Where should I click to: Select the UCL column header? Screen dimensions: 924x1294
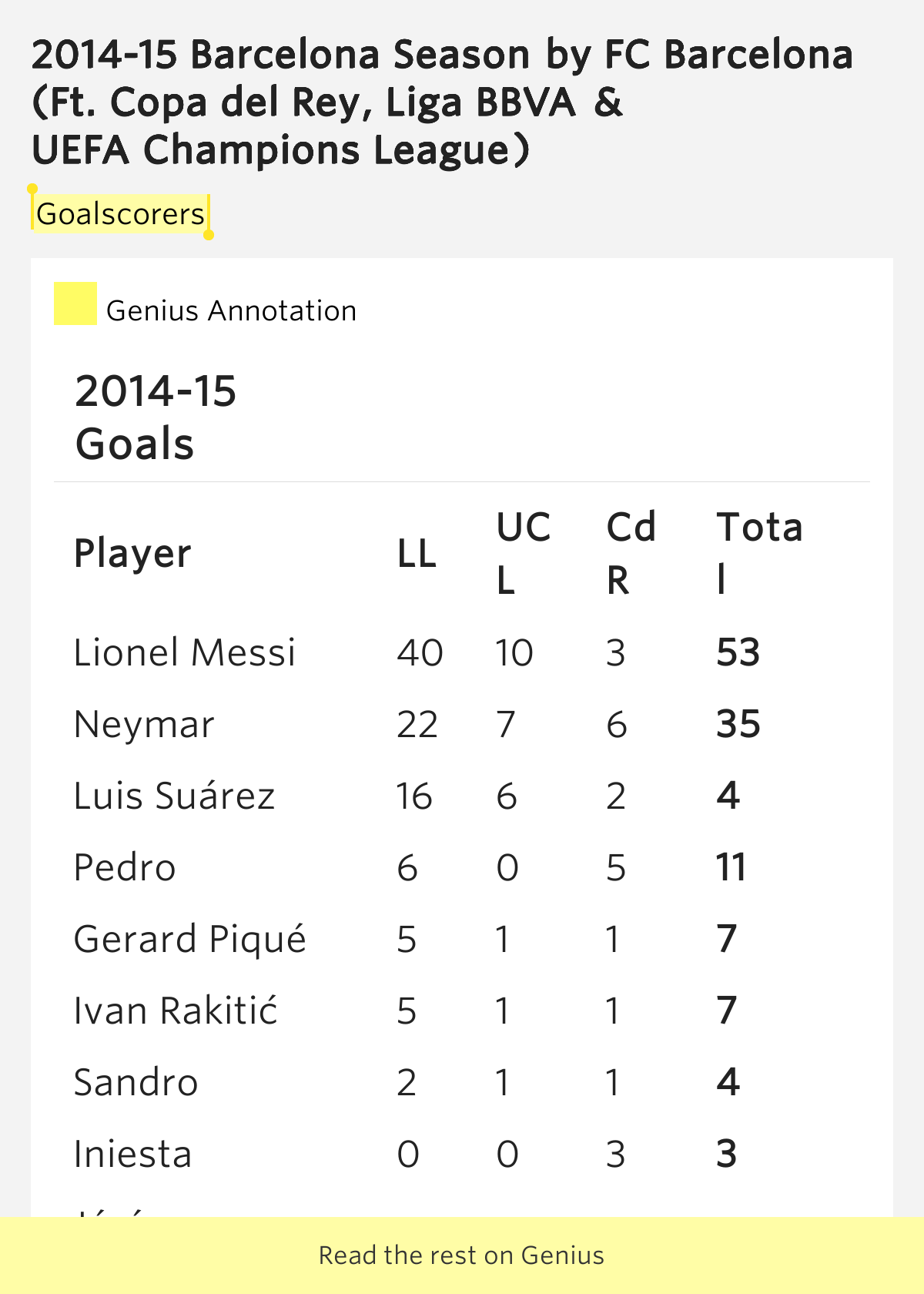tap(524, 553)
